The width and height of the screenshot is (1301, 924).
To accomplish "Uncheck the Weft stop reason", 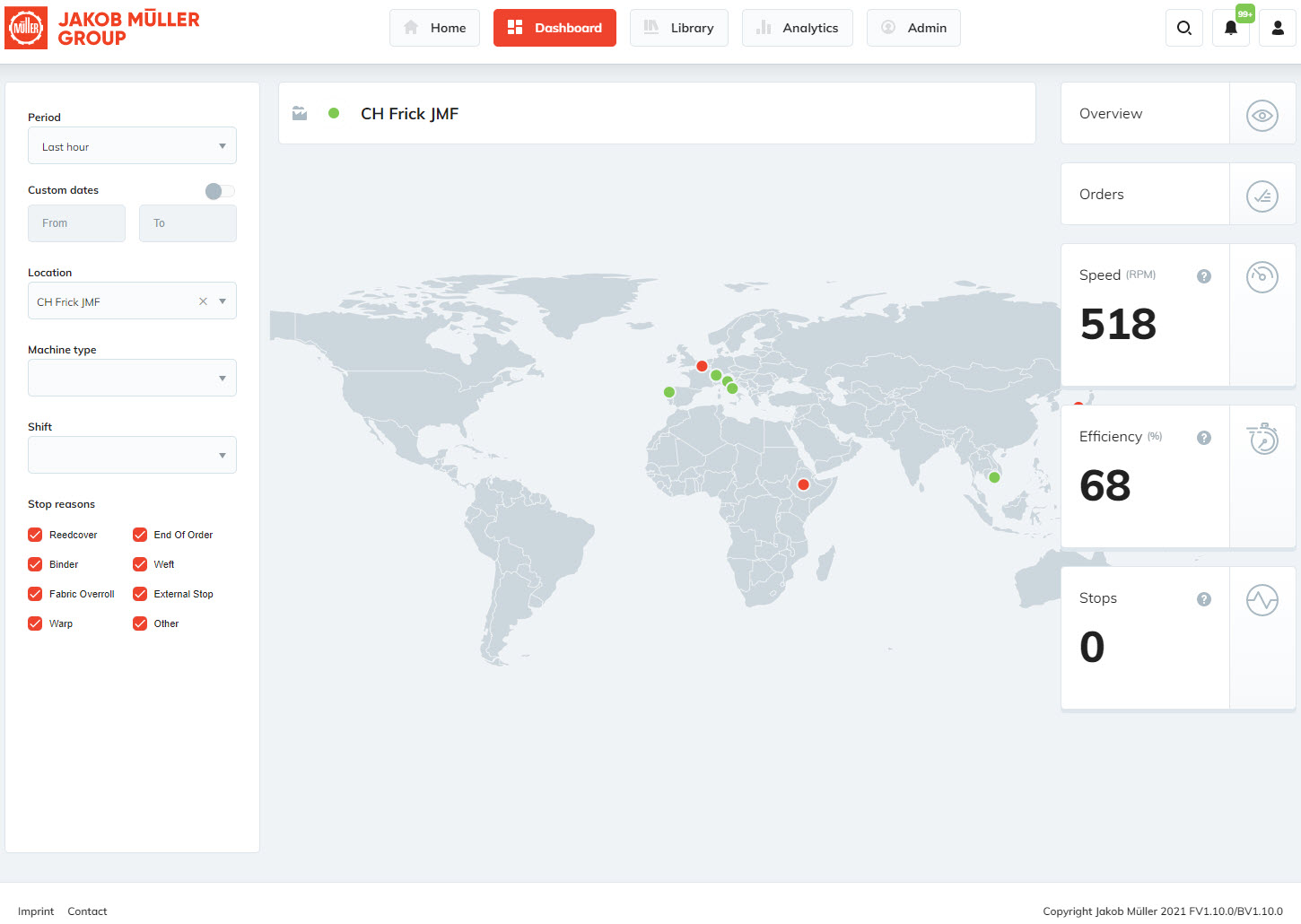I will coord(140,564).
